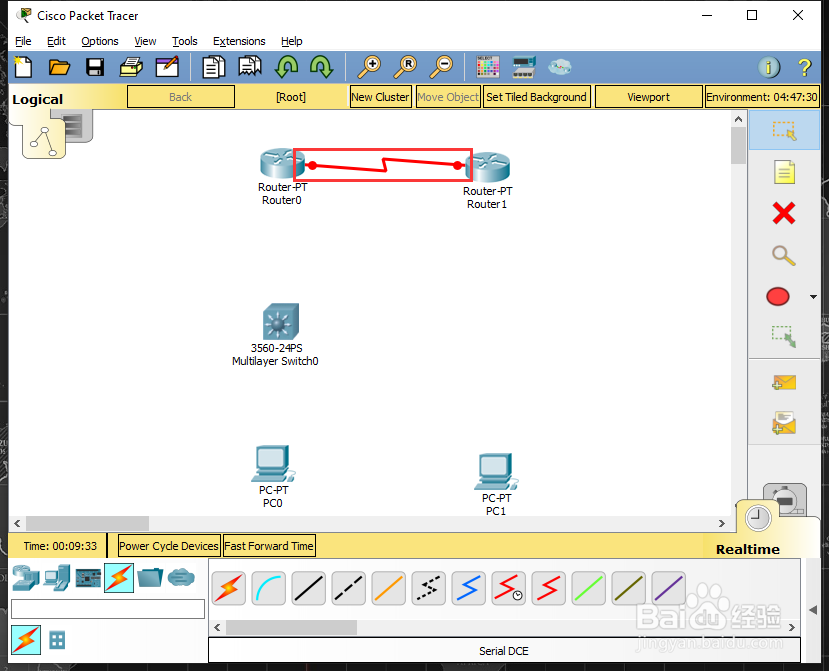Choose the Console cable connection

[269, 588]
